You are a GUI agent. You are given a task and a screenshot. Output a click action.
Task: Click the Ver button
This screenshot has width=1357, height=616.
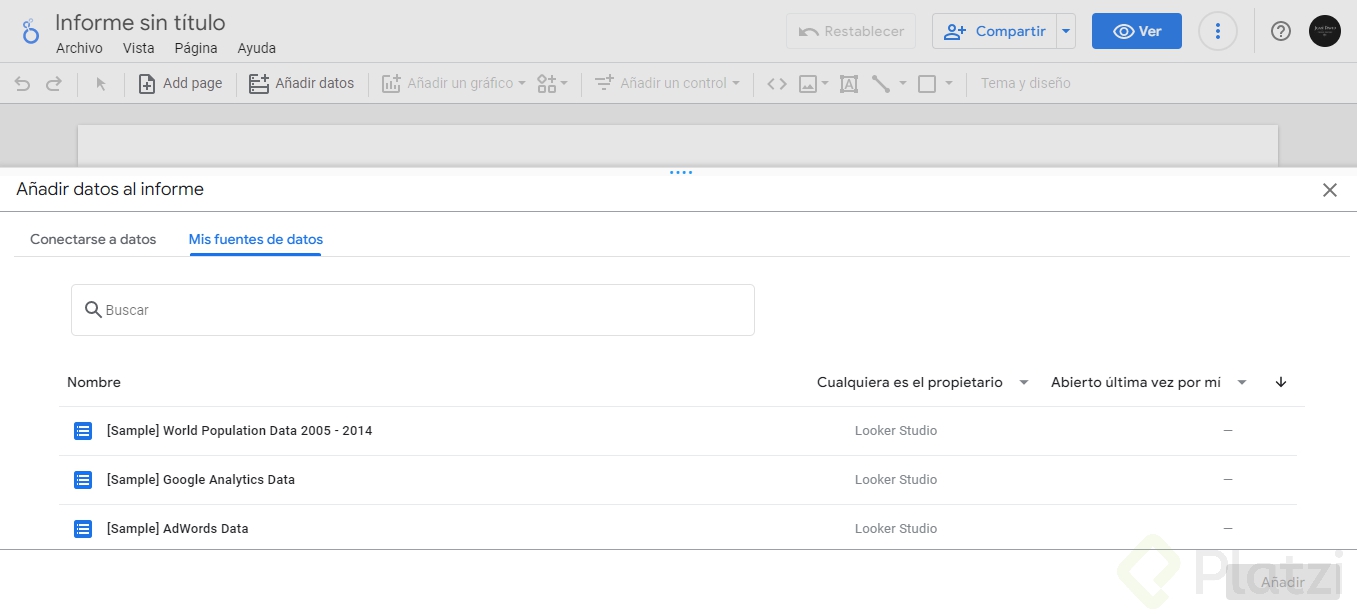1137,31
